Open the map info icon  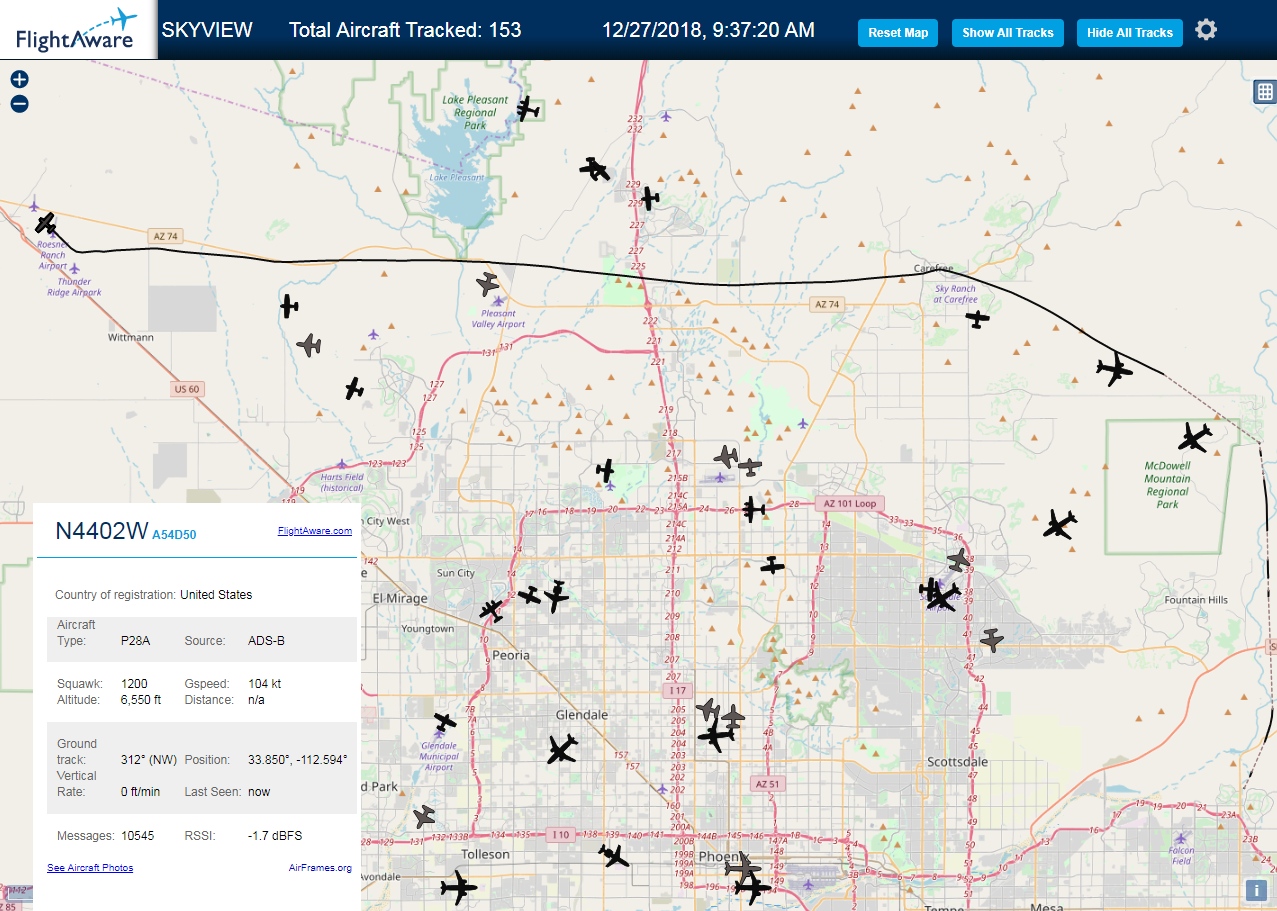point(1255,890)
